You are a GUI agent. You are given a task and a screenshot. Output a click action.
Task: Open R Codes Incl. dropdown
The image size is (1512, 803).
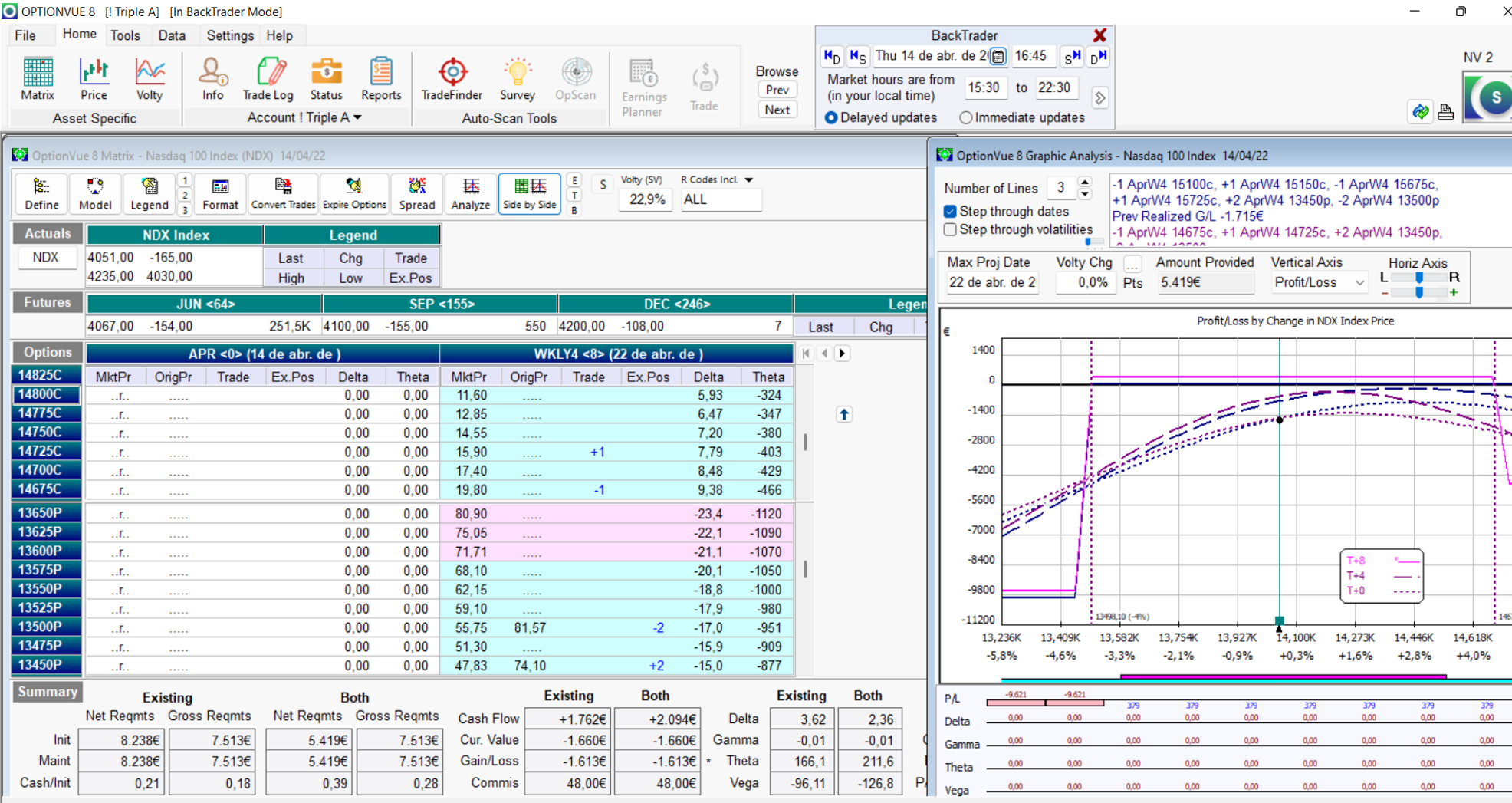pyautogui.click(x=749, y=179)
